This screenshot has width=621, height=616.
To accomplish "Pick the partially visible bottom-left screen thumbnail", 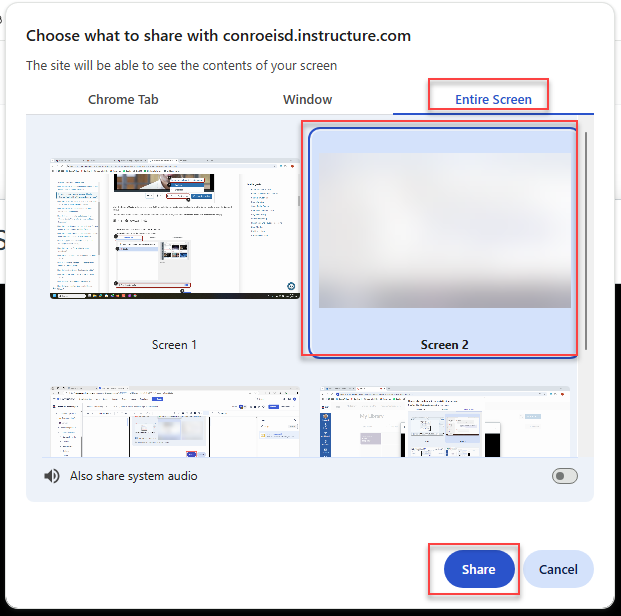I will (x=174, y=422).
